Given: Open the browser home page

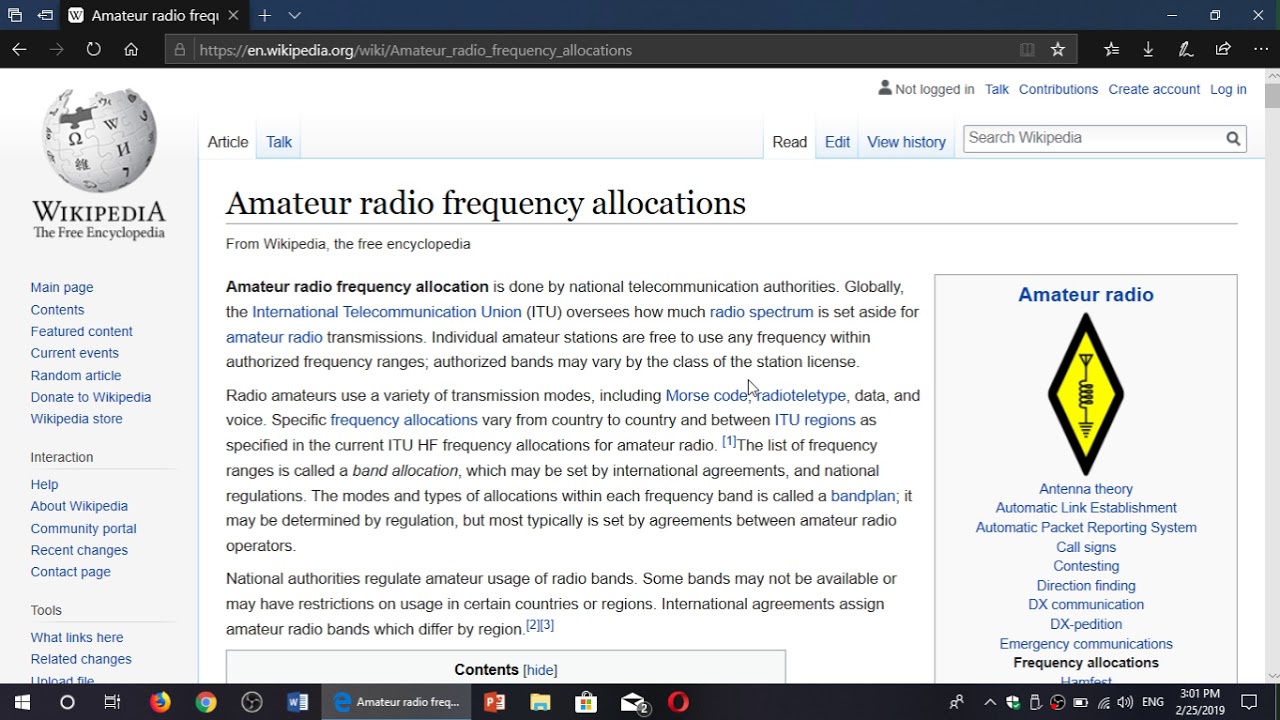Looking at the screenshot, I should click(131, 49).
